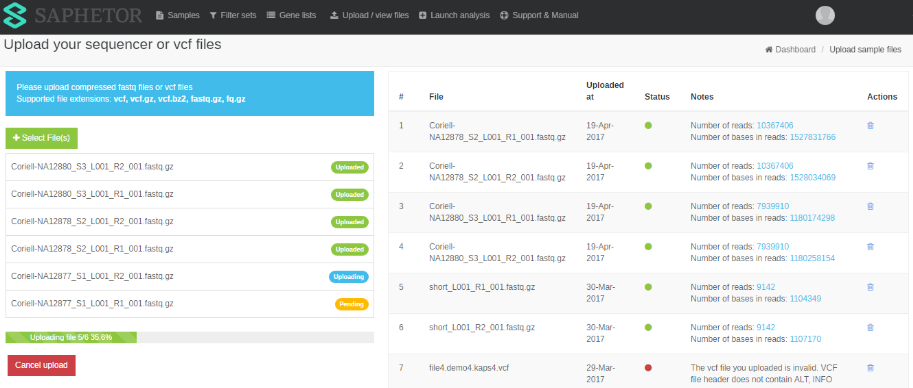
Task: Click short_L001_R2_001.fastq.gz file name in table
Action: click(x=482, y=327)
